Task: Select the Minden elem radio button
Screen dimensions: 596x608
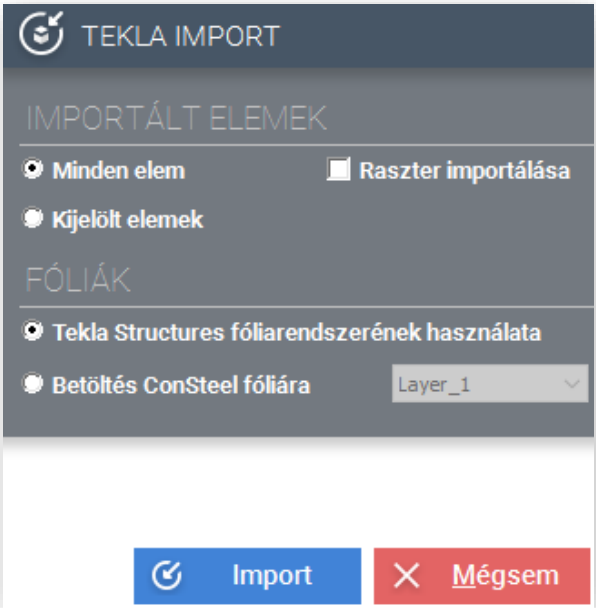Action: click(x=33, y=169)
